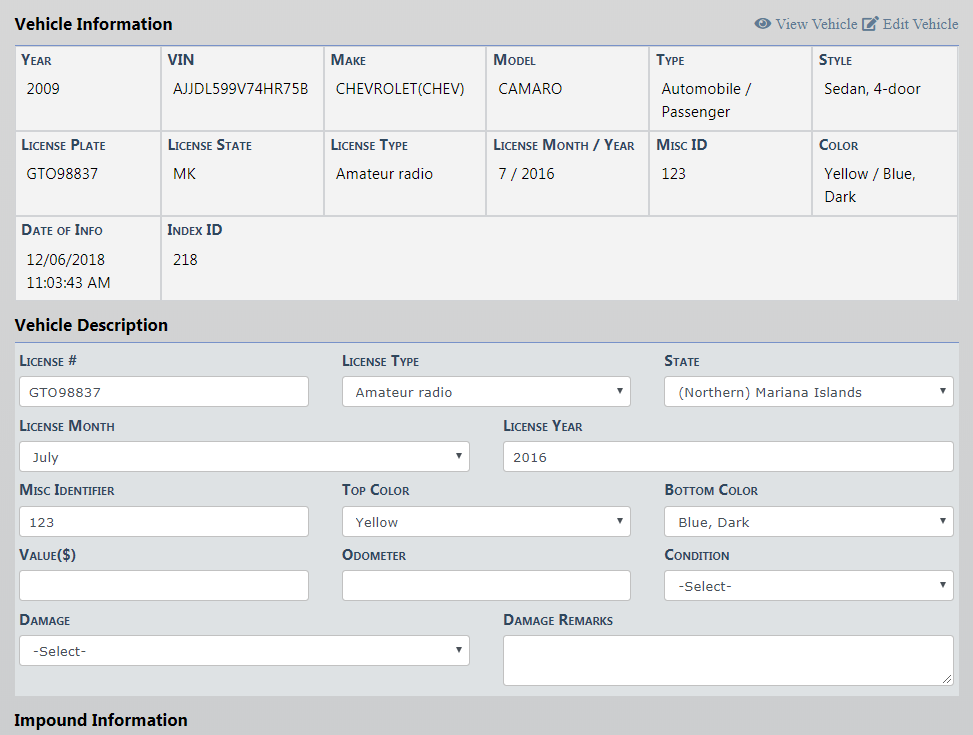Click the eye icon beside View Vehicle
973x735 pixels.
click(x=762, y=24)
